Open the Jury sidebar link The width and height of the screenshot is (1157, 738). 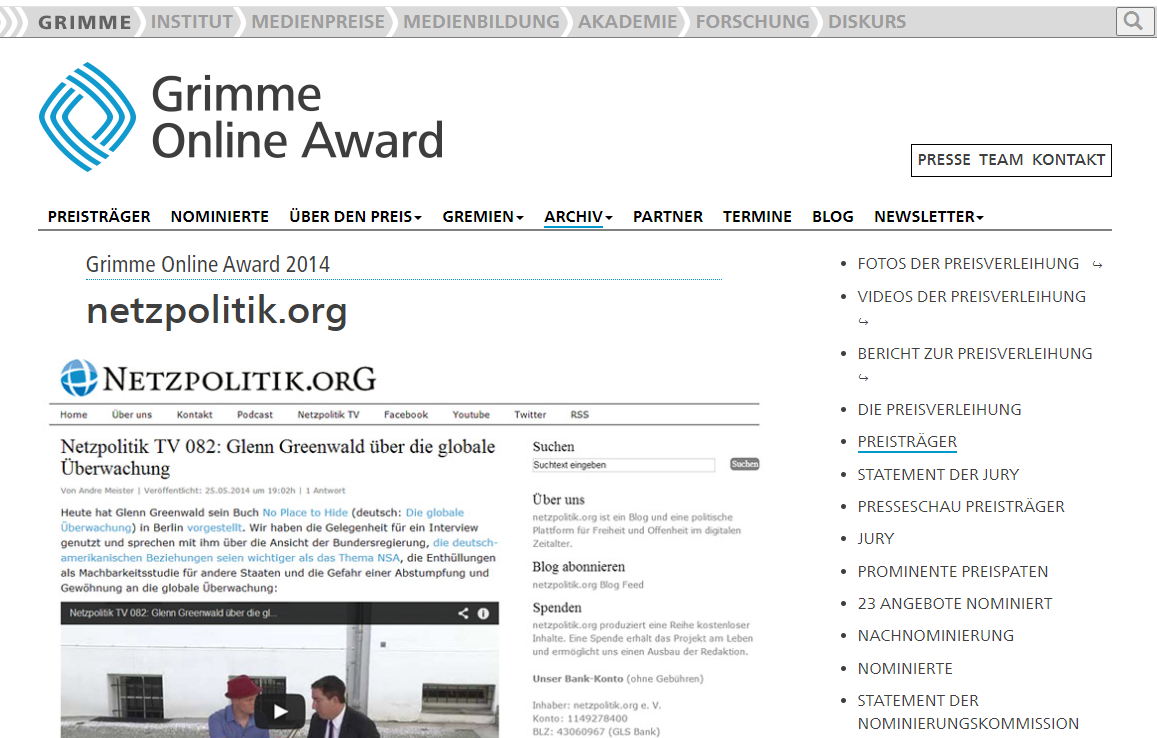coord(876,539)
